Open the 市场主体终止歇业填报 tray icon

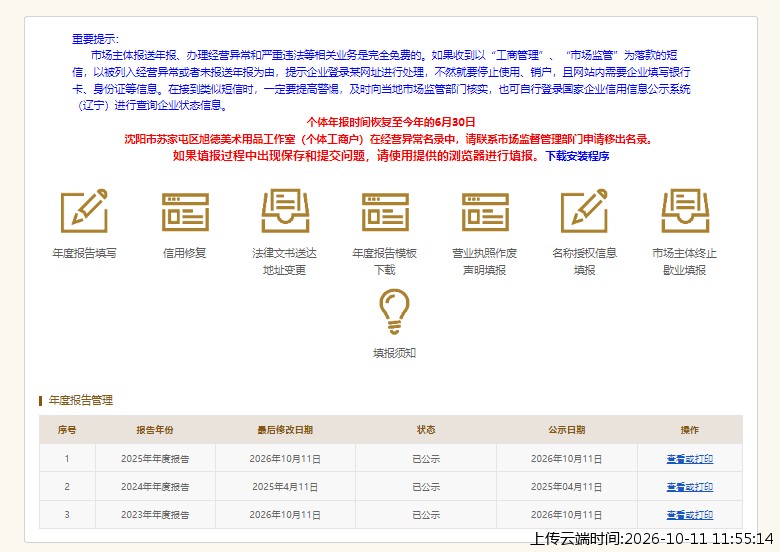(685, 211)
